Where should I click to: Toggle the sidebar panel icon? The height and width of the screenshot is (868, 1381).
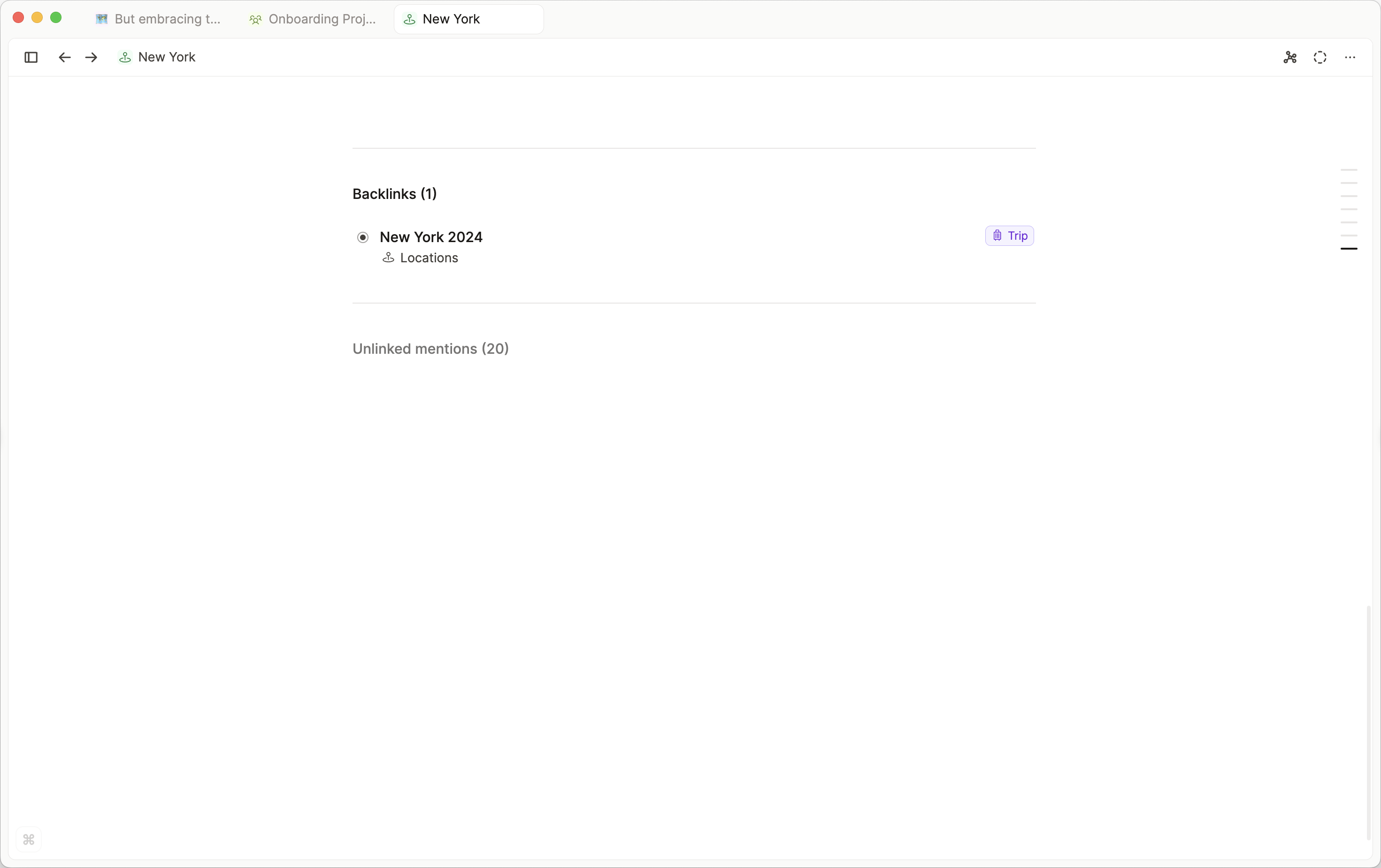click(x=31, y=57)
